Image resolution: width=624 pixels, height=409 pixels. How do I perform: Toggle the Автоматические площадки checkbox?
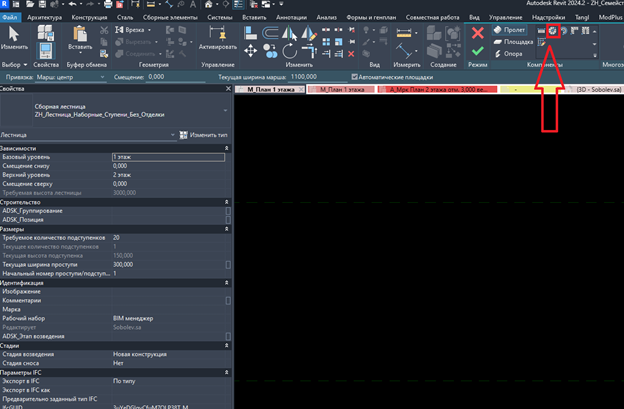(354, 77)
